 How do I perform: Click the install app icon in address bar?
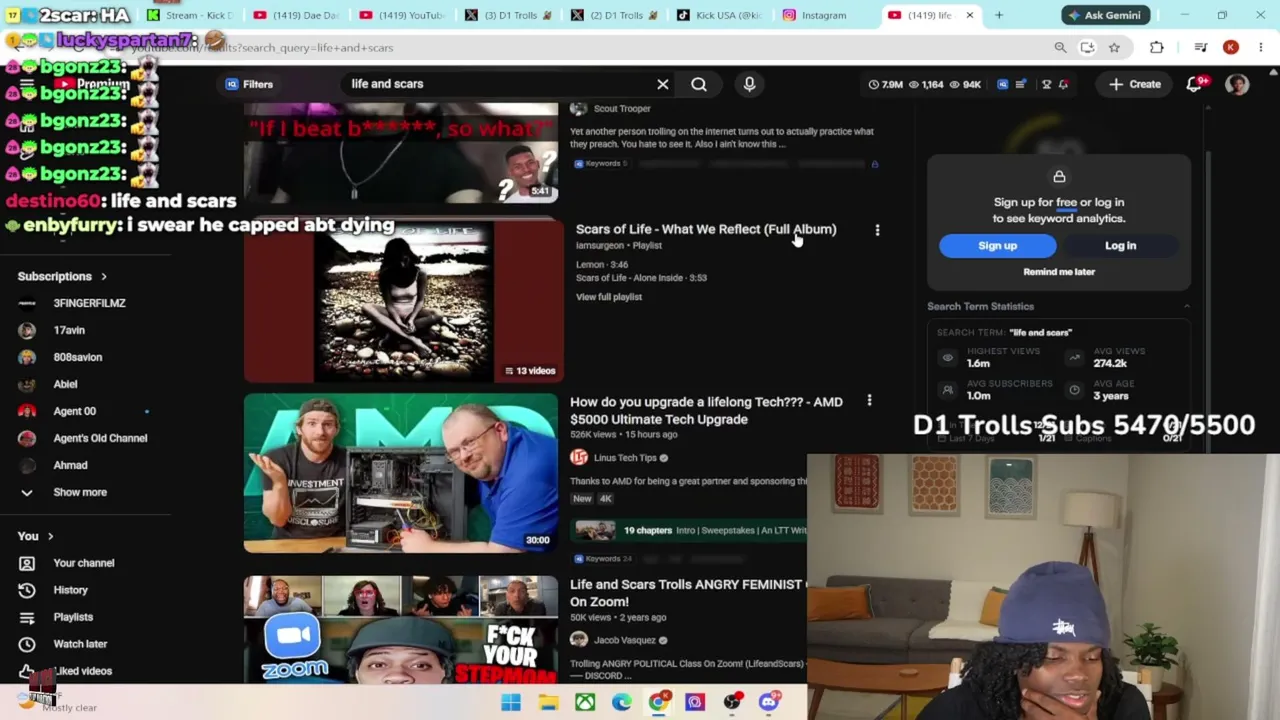(x=1087, y=47)
